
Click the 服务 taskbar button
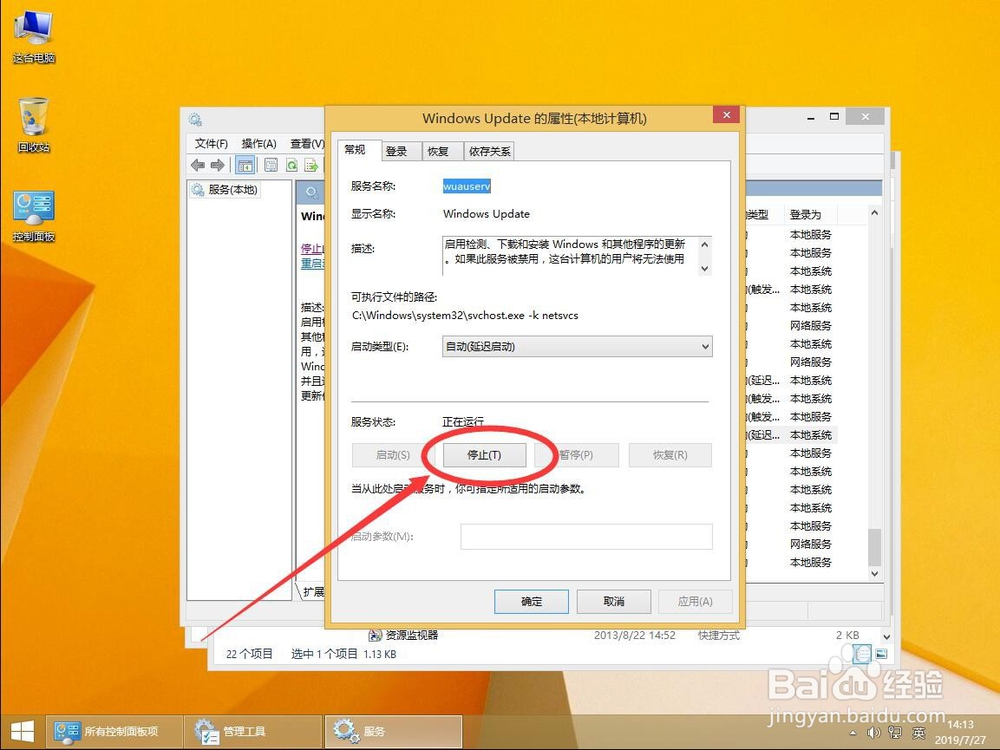coord(393,732)
